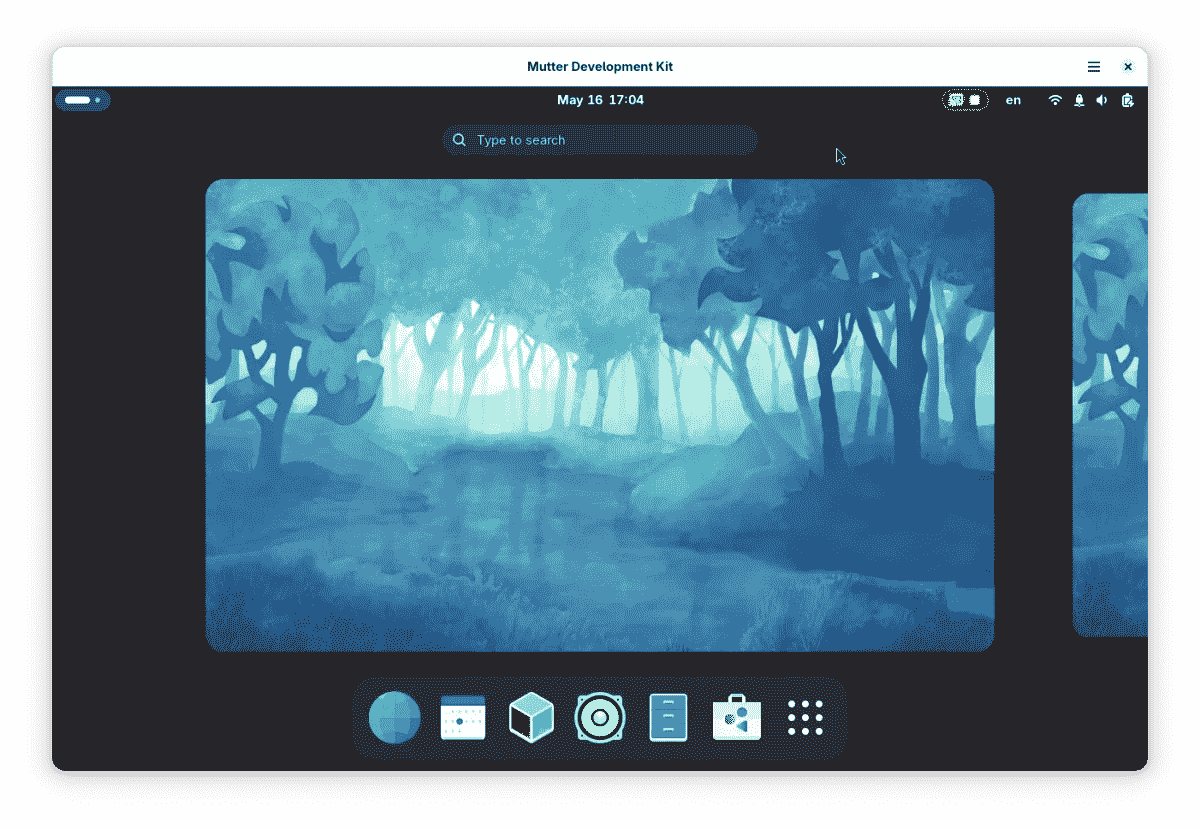1200x828 pixels.
Task: Show all apps with the dots grid
Action: [x=805, y=718]
